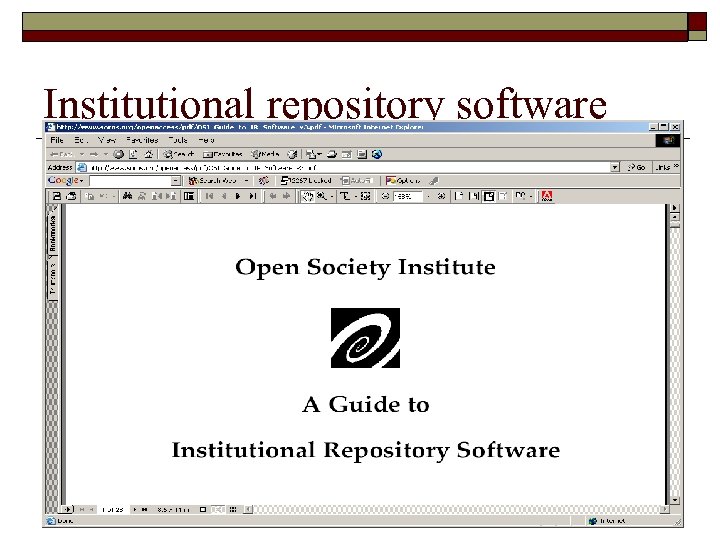Expand the Back history dropdown arrow
720x540 pixels.
[81, 154]
